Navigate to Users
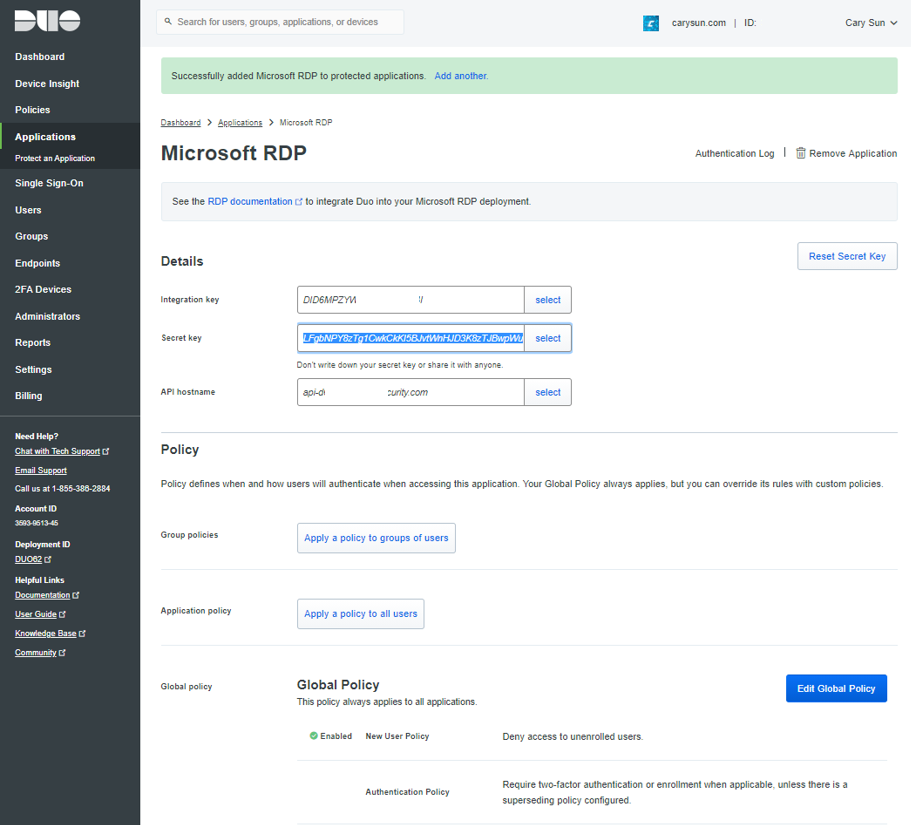The height and width of the screenshot is (825, 911). pyautogui.click(x=28, y=210)
